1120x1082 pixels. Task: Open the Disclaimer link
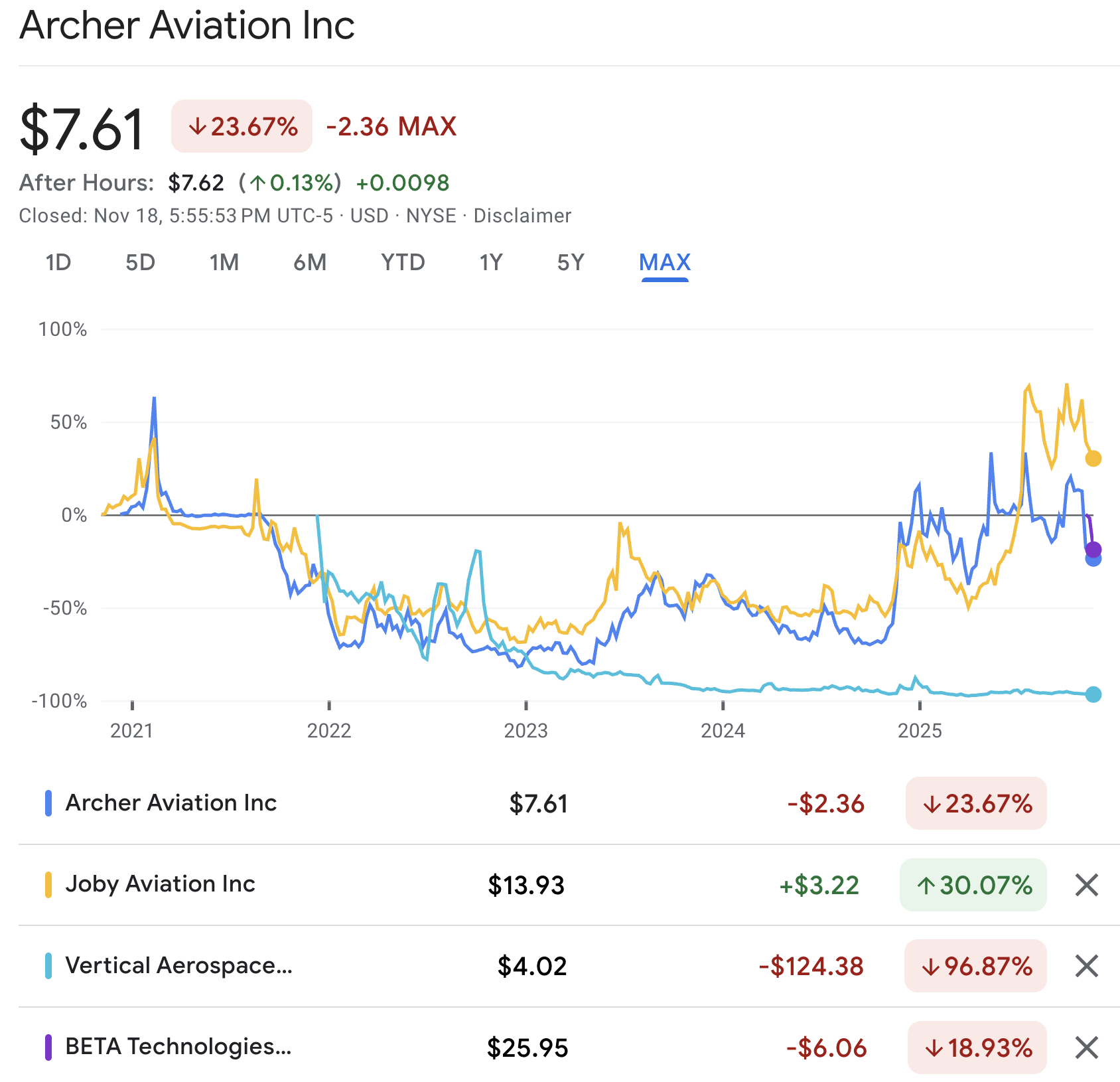tap(522, 215)
